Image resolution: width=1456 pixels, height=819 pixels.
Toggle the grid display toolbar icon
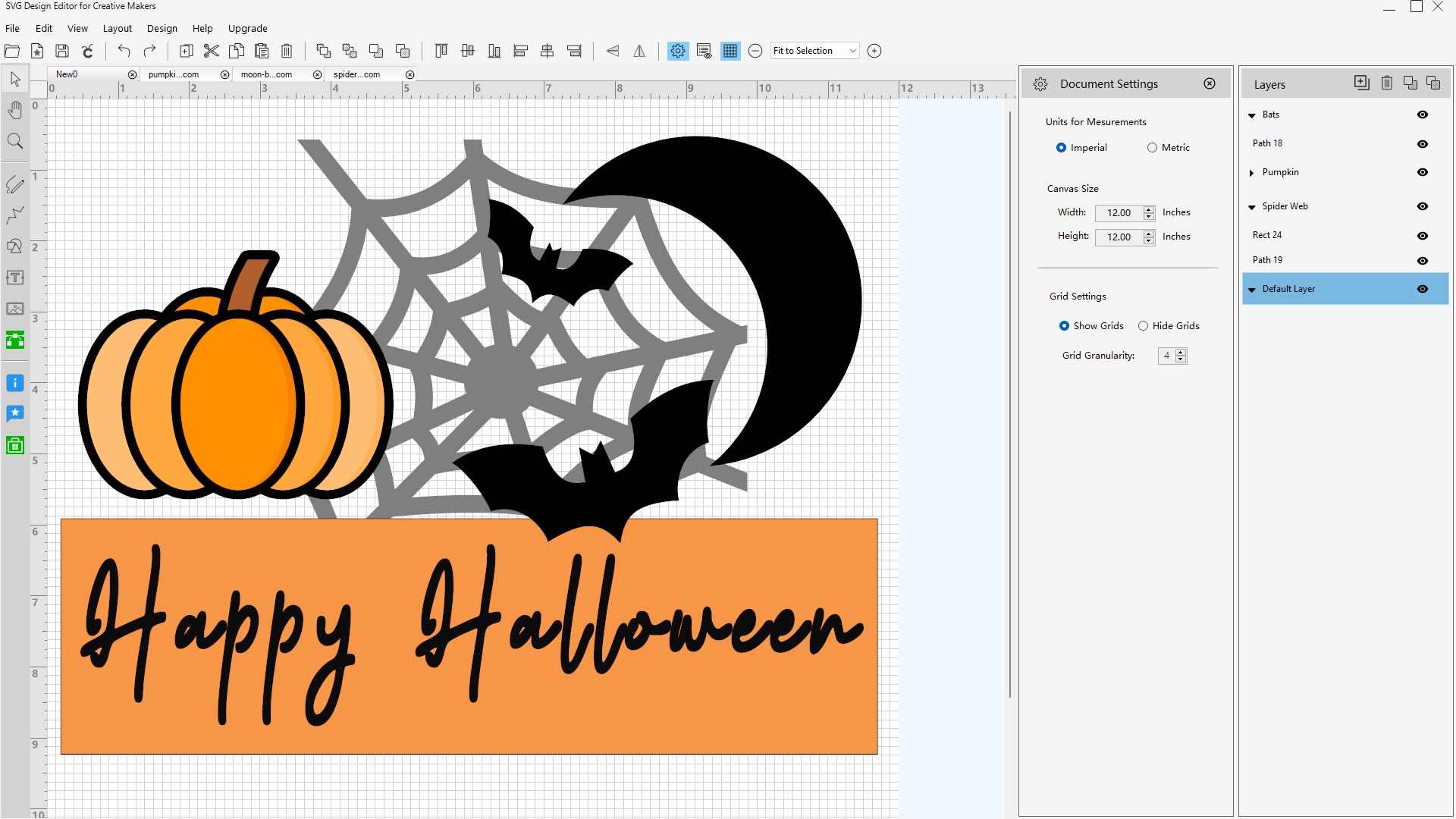730,51
